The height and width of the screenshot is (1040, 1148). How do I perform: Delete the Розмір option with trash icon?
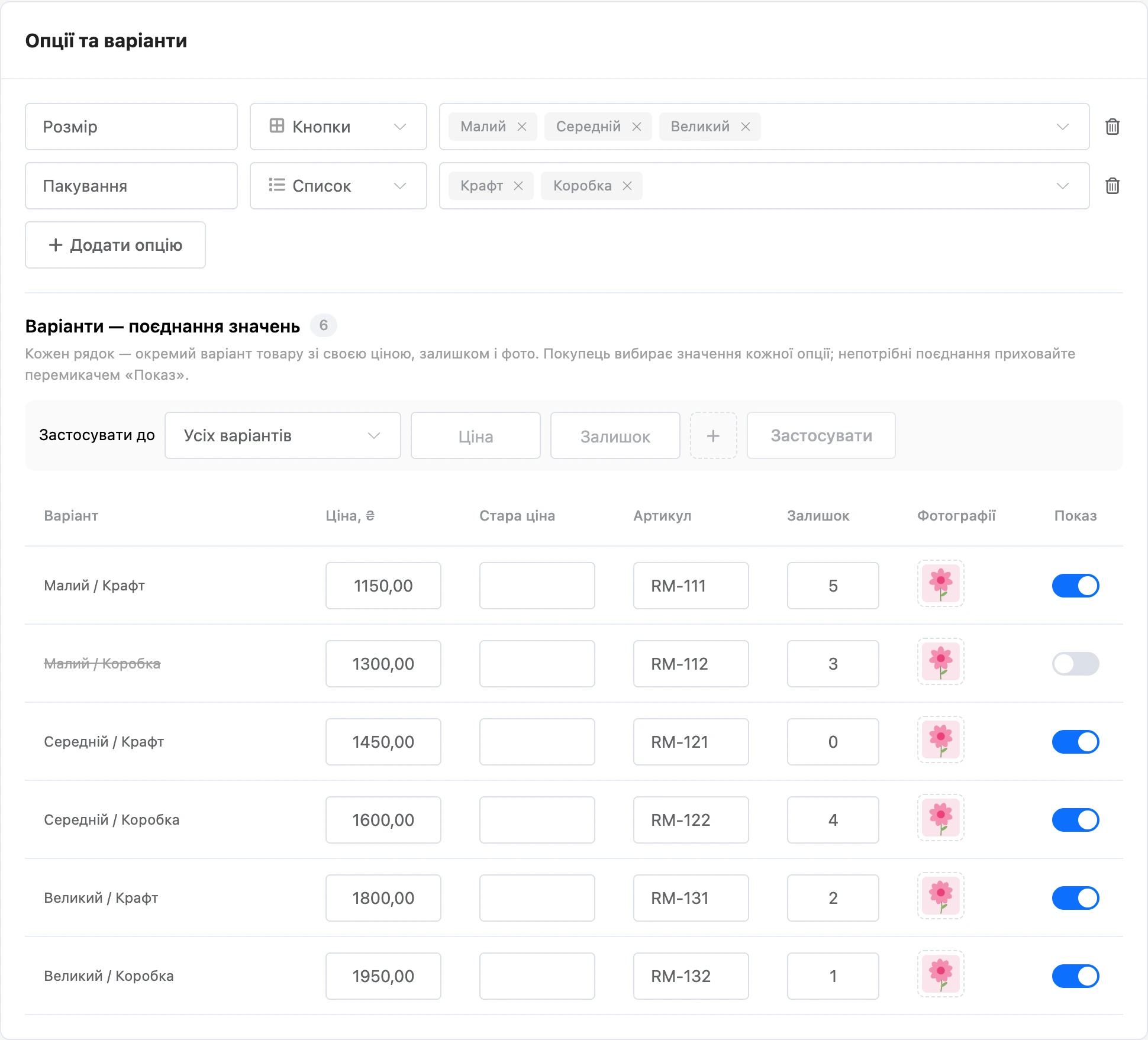coord(1112,127)
